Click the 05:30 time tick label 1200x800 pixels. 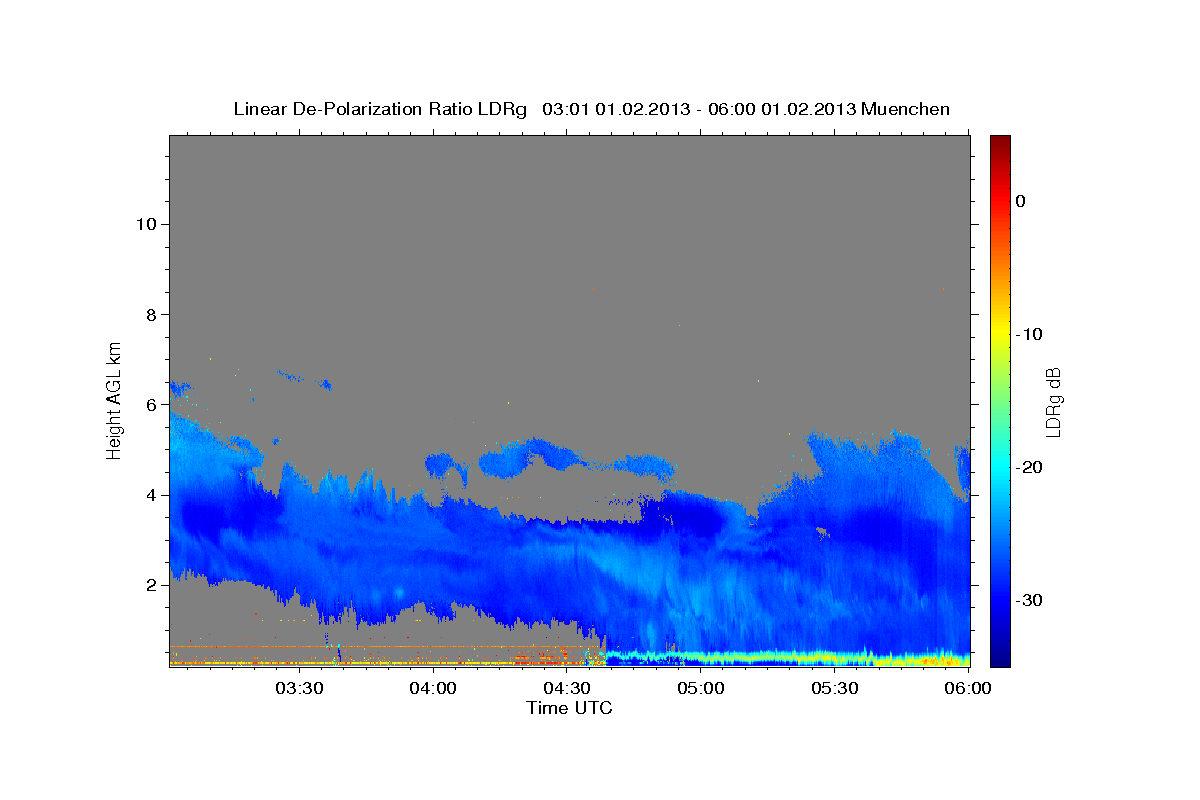click(x=835, y=688)
